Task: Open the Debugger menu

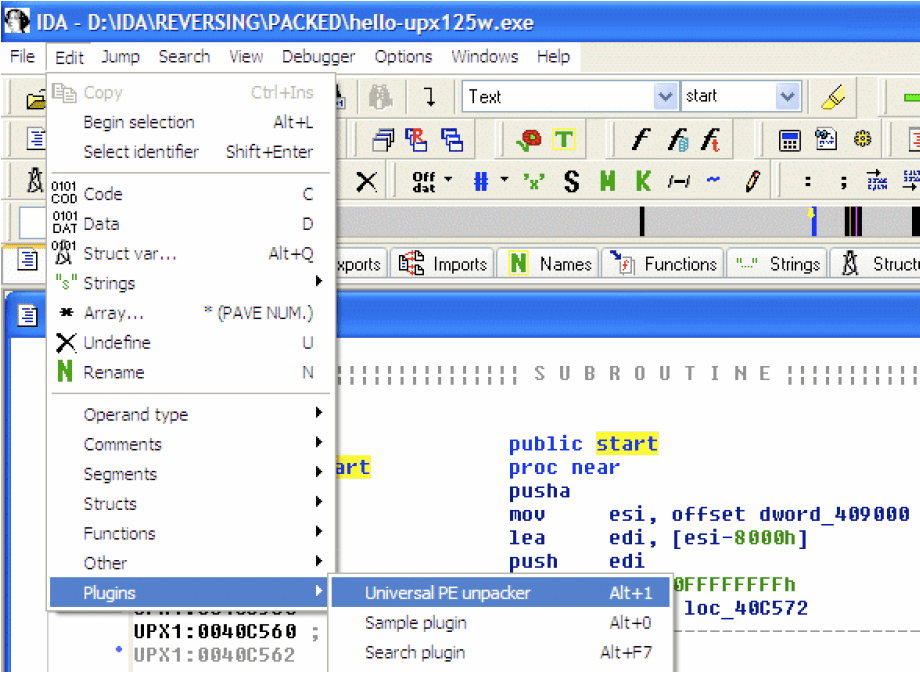Action: pyautogui.click(x=318, y=56)
